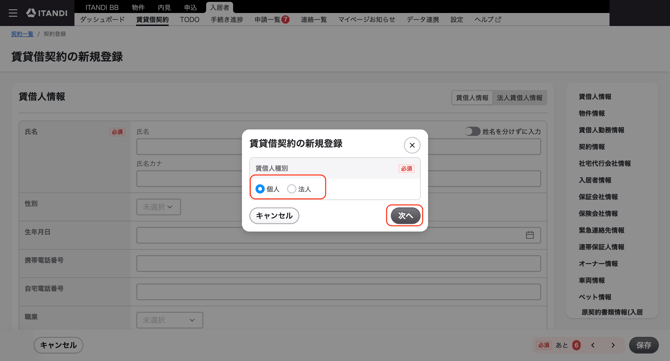Click the 自宅電話番号 input field
This screenshot has height=361, width=670.
pos(338,292)
